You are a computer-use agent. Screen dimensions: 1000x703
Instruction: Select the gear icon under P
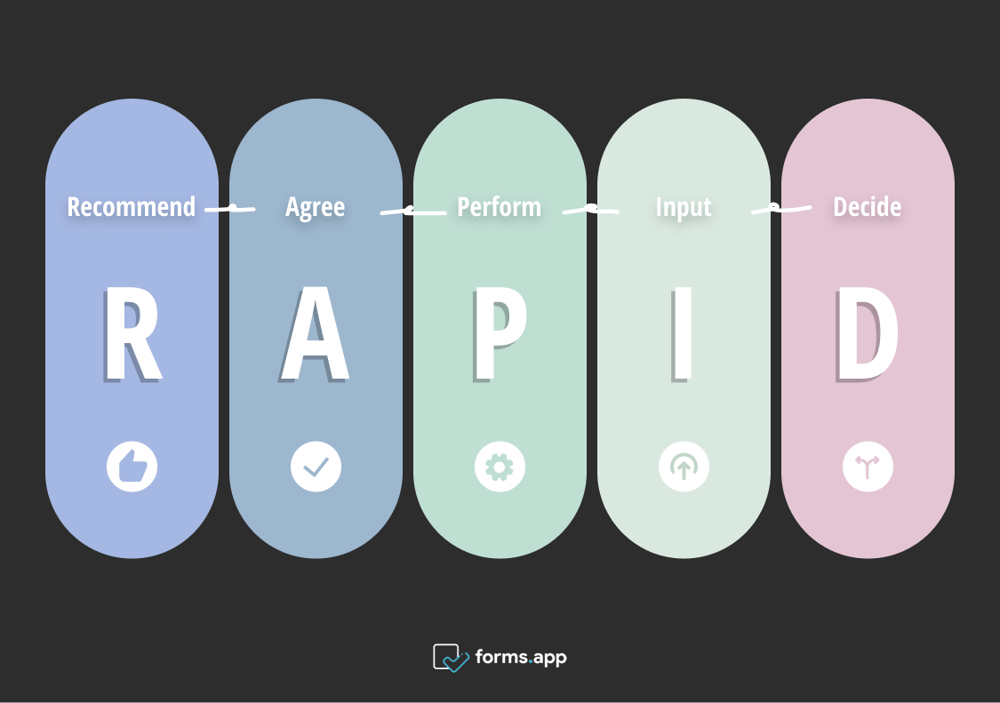[x=500, y=467]
